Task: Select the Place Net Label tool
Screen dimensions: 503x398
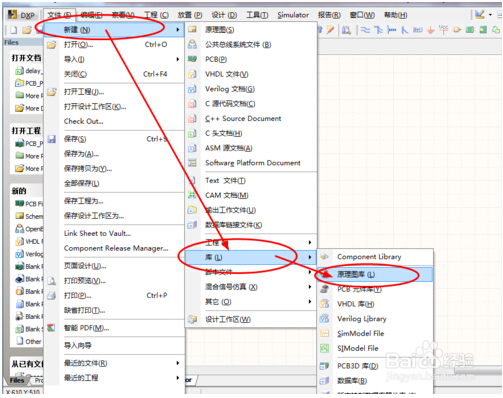Action: pos(417,30)
